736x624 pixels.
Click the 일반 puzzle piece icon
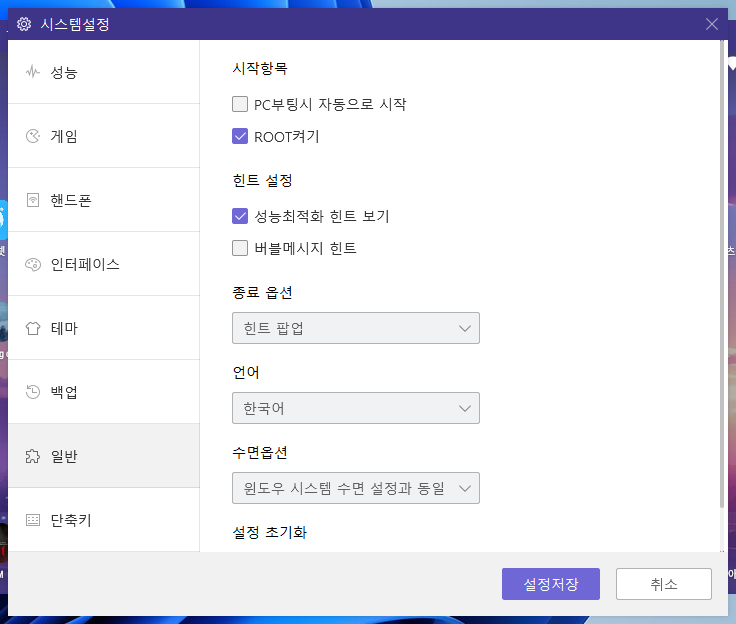(x=33, y=456)
